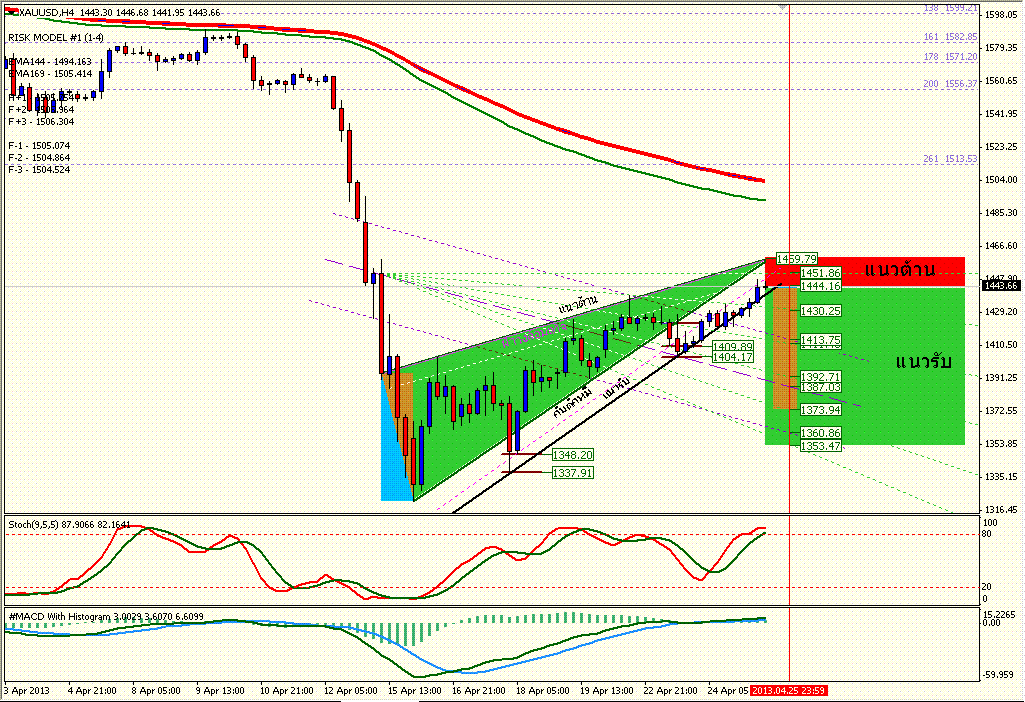The width and height of the screenshot is (1025, 702).
Task: Click the #MACD With Histogram indicator label
Action: pos(106,616)
